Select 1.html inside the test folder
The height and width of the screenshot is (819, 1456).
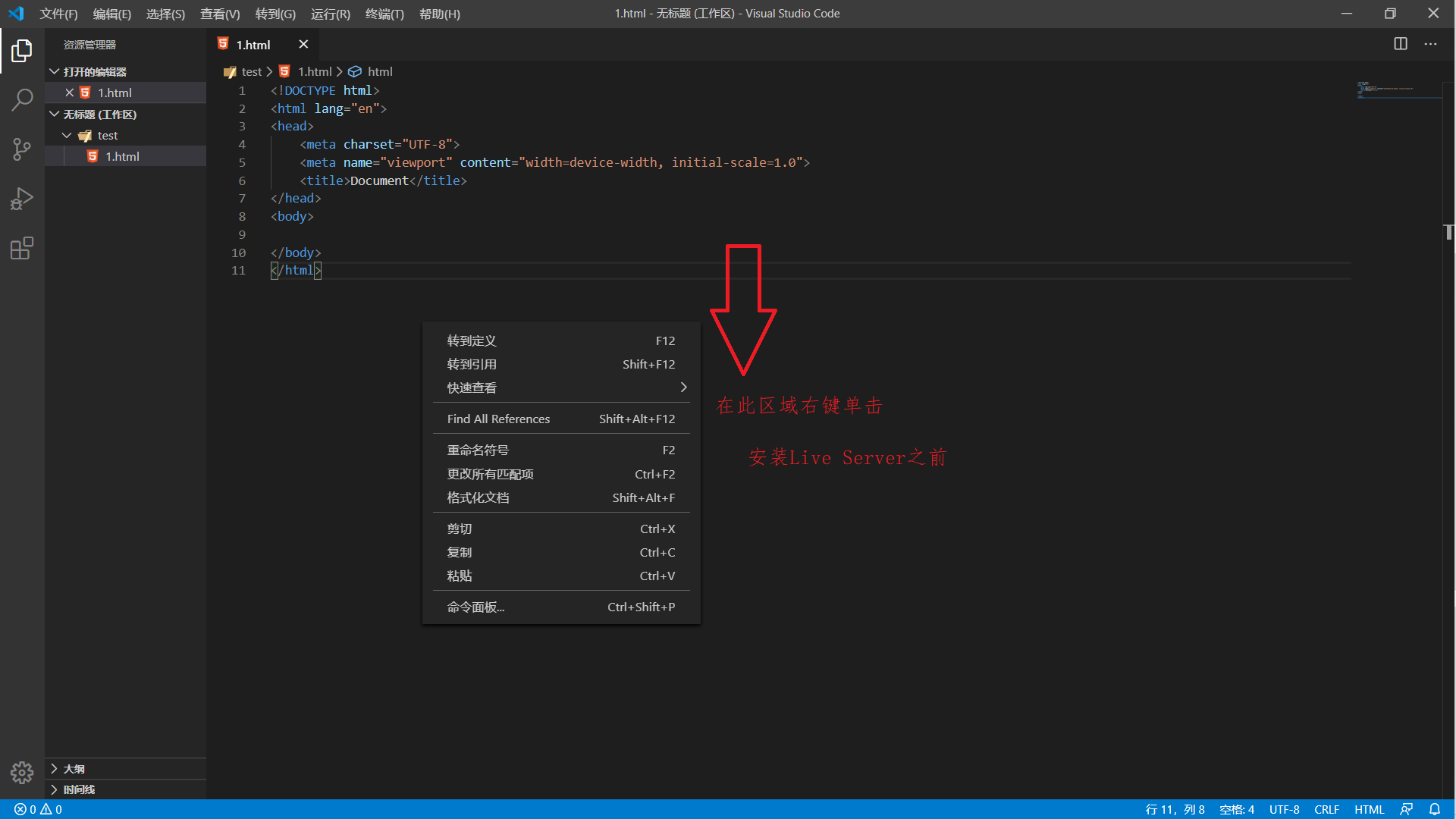(121, 156)
